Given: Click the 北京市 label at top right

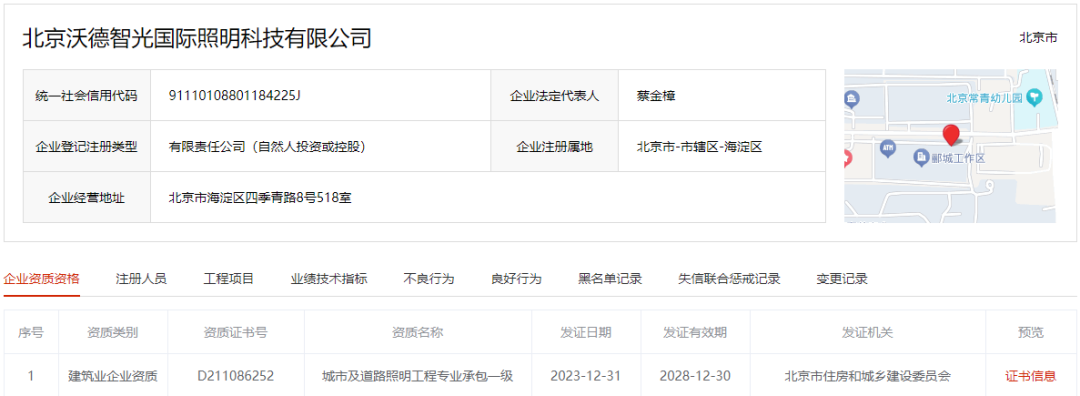Looking at the screenshot, I should tap(1038, 38).
